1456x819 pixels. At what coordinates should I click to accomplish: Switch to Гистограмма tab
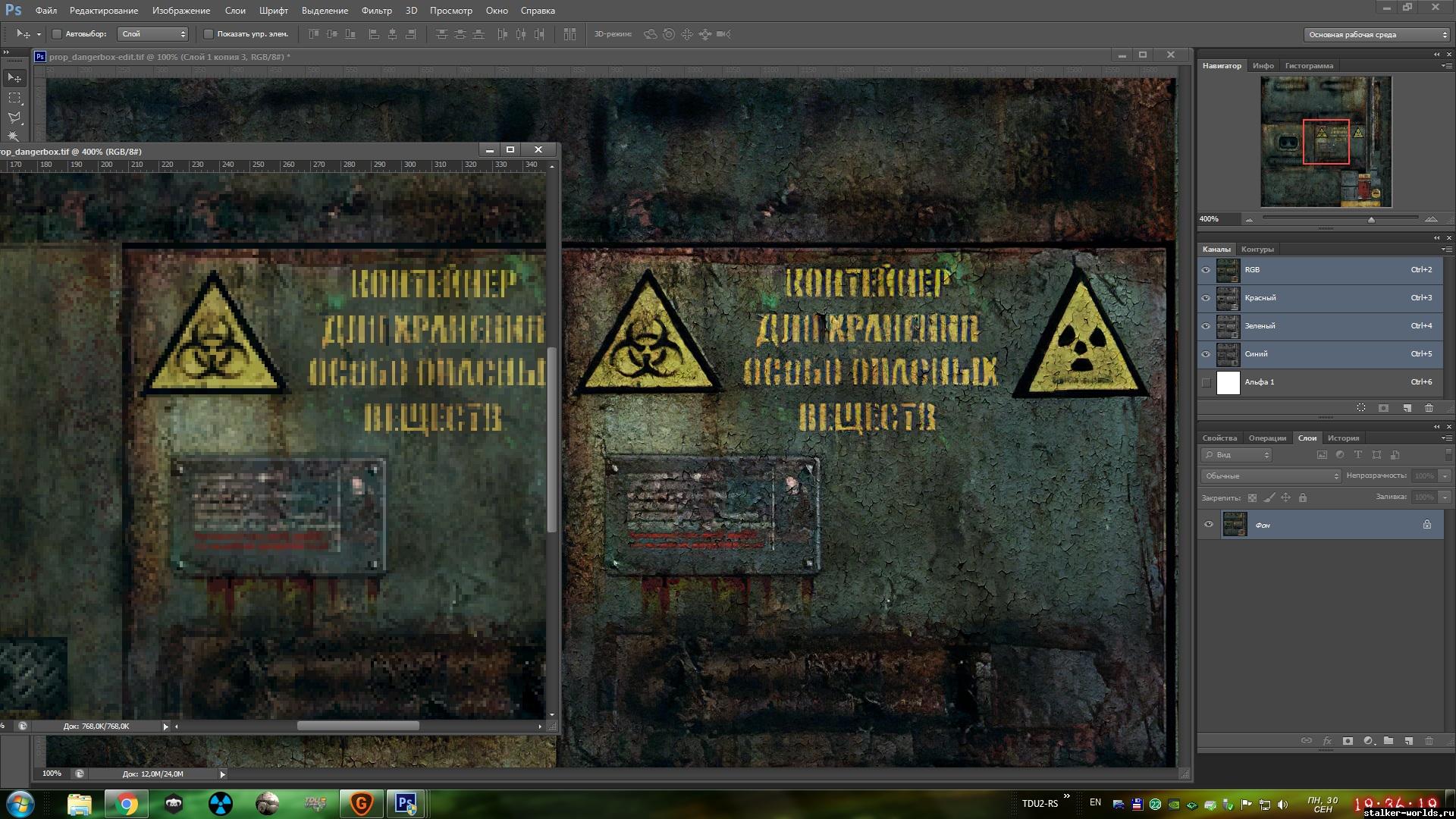coord(1309,66)
